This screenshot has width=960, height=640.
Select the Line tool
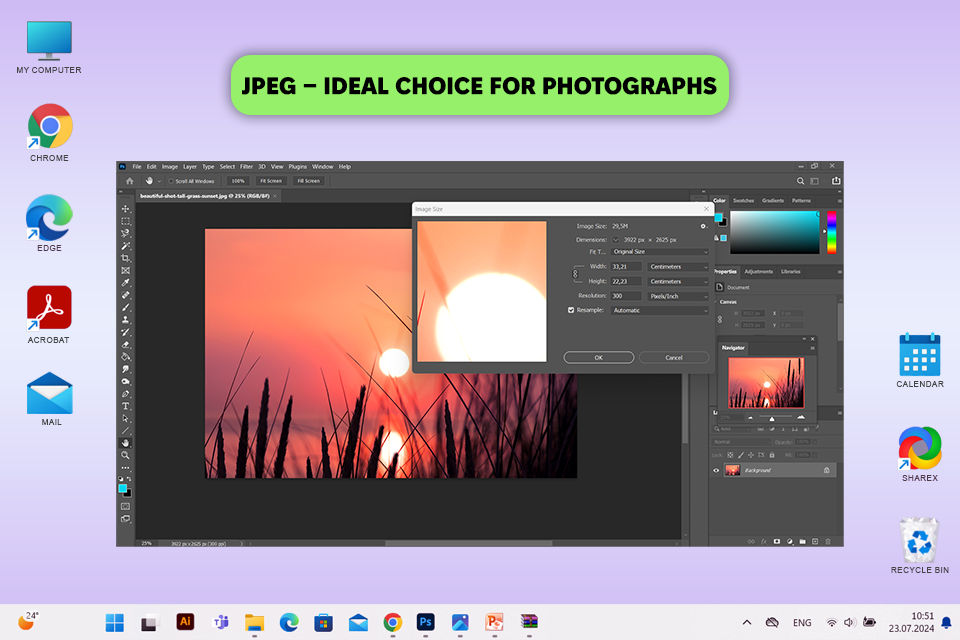(126, 431)
